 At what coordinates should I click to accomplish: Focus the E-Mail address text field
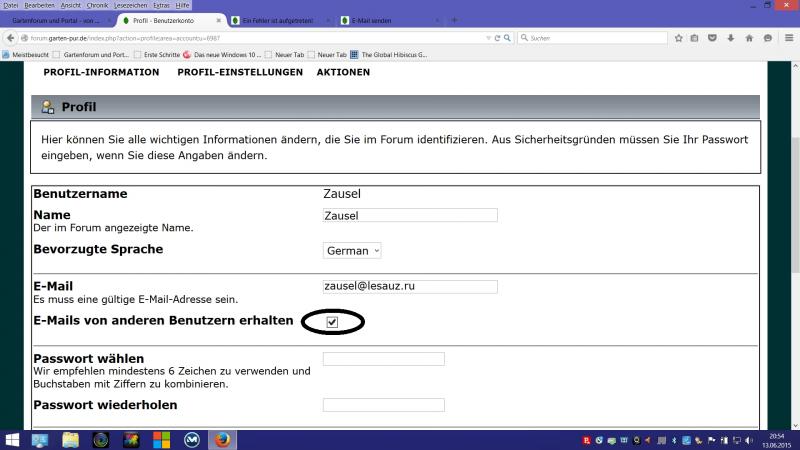pos(410,287)
